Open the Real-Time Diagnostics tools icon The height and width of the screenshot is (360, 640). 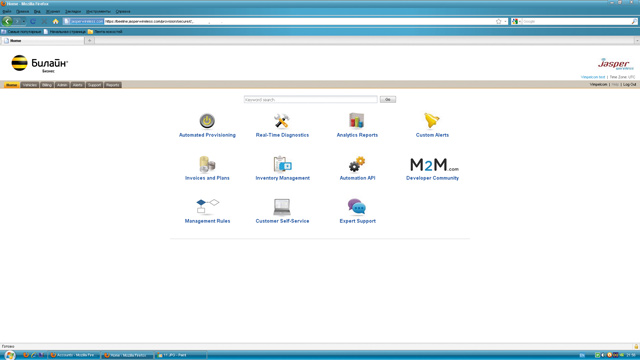click(282, 121)
